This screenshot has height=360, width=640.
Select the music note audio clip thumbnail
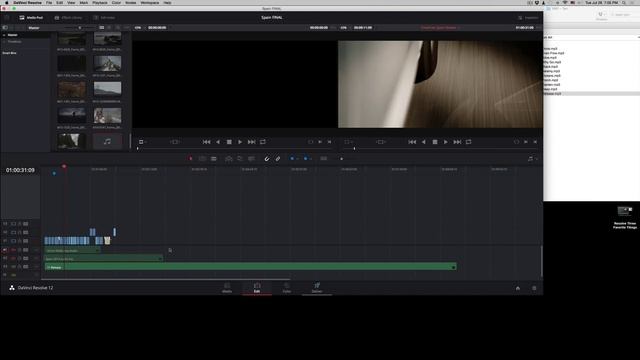tap(107, 142)
